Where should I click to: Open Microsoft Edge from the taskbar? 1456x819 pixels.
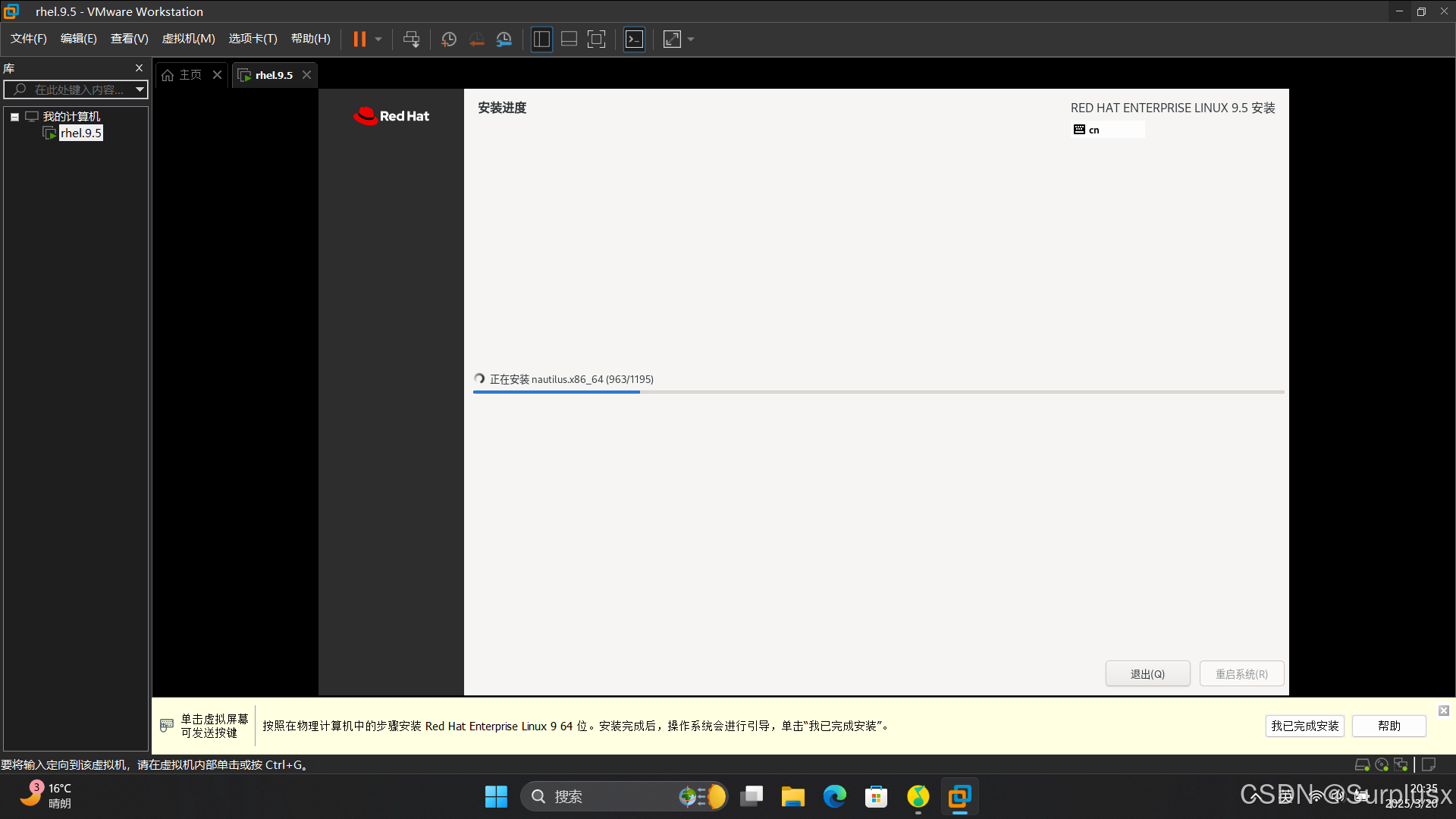tap(834, 796)
